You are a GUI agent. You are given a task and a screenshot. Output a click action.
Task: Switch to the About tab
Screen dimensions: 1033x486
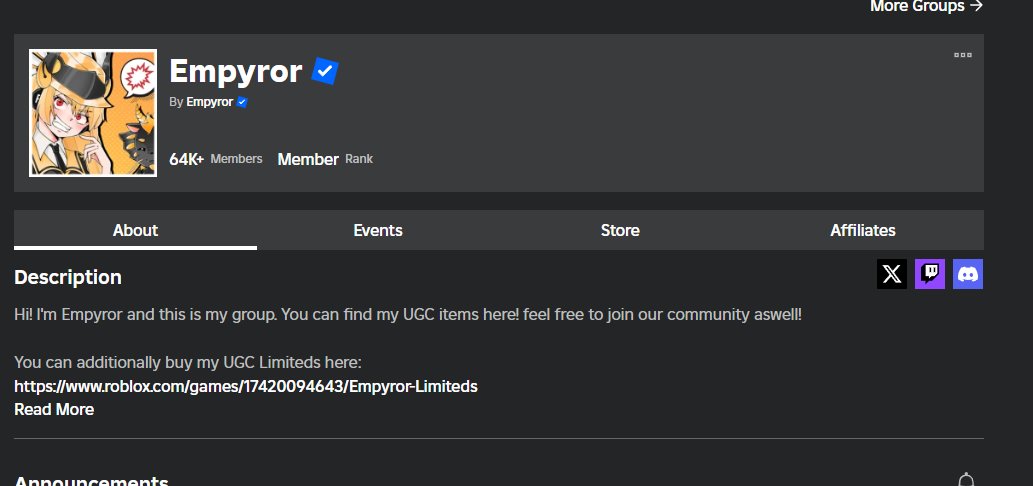click(135, 230)
